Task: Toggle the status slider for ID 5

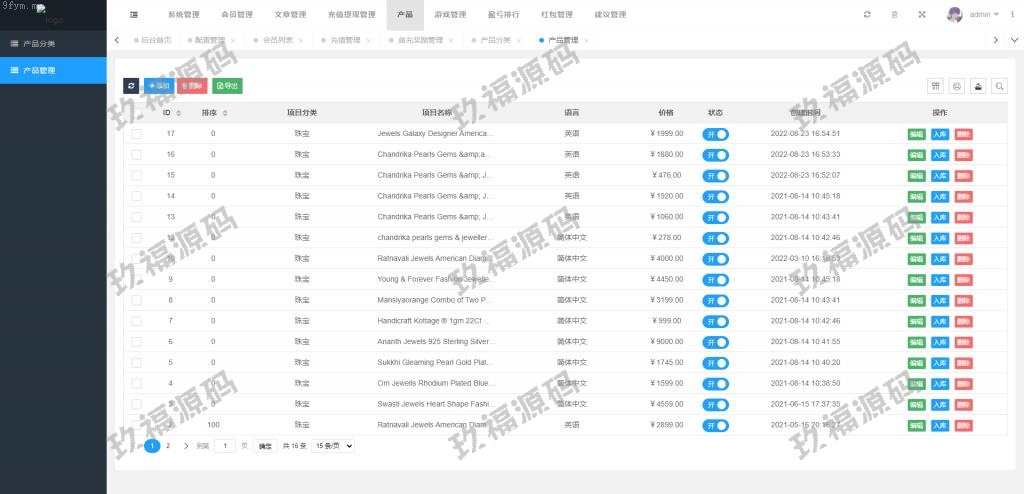Action: tap(715, 362)
